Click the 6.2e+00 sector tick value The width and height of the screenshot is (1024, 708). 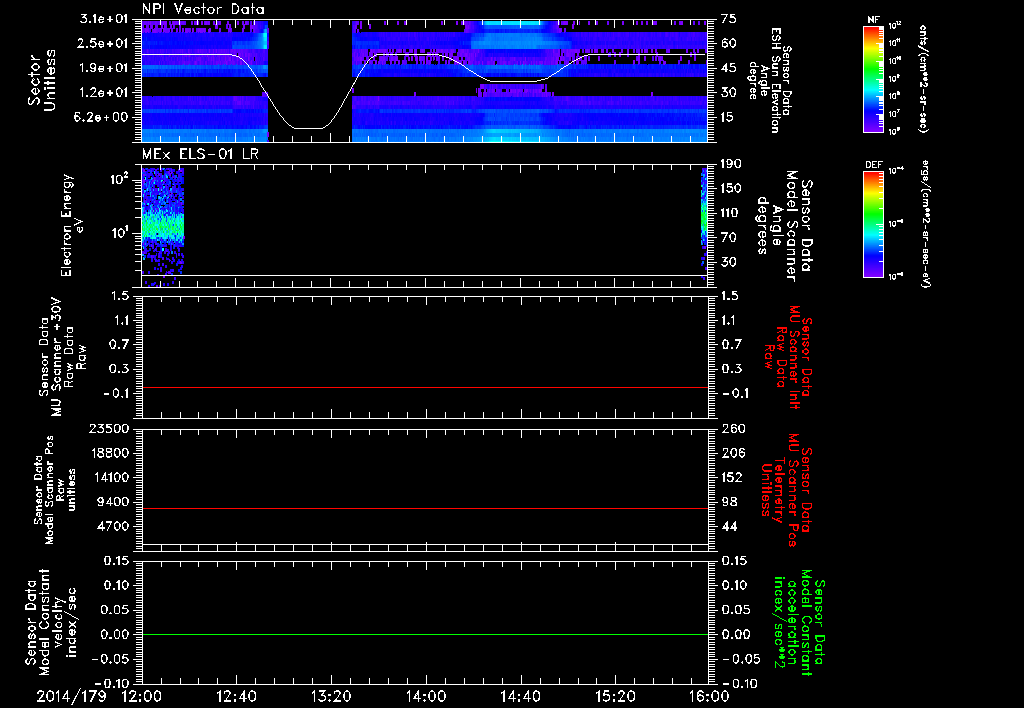(x=99, y=118)
